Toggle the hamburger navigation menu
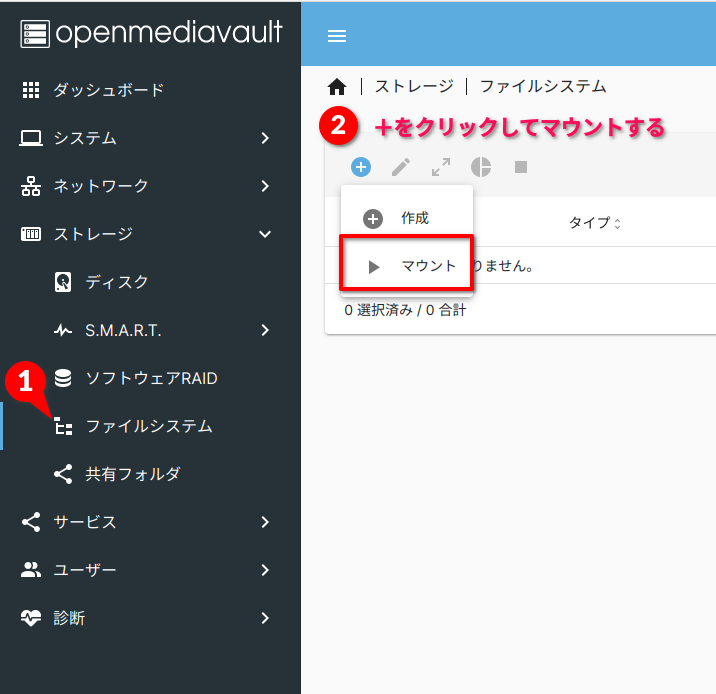Screen dimensions: 716x694 pos(337,36)
